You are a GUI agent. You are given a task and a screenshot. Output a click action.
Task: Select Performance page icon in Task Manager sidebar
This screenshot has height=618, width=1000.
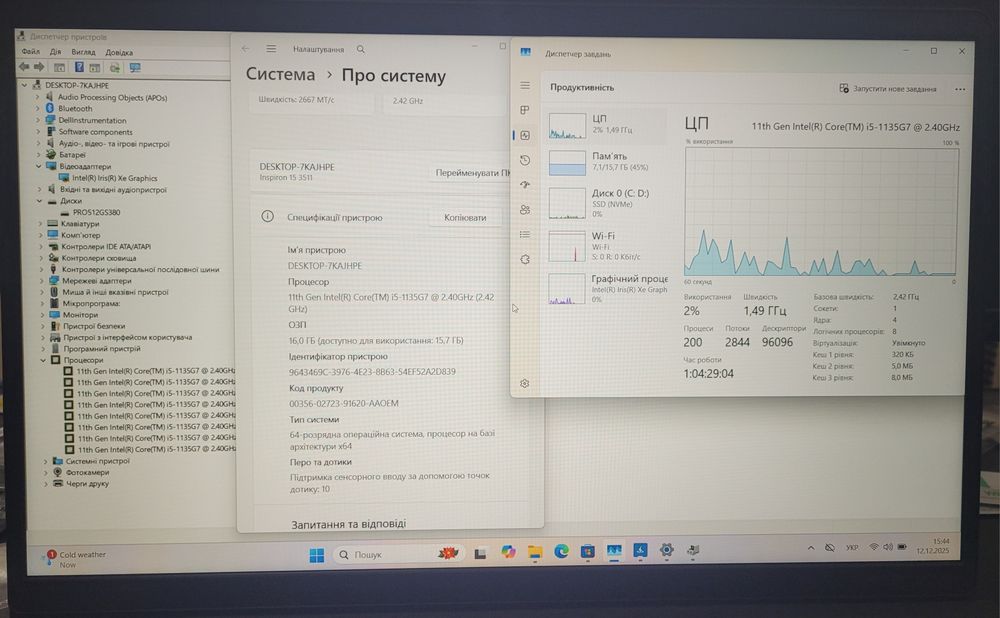[x=524, y=135]
